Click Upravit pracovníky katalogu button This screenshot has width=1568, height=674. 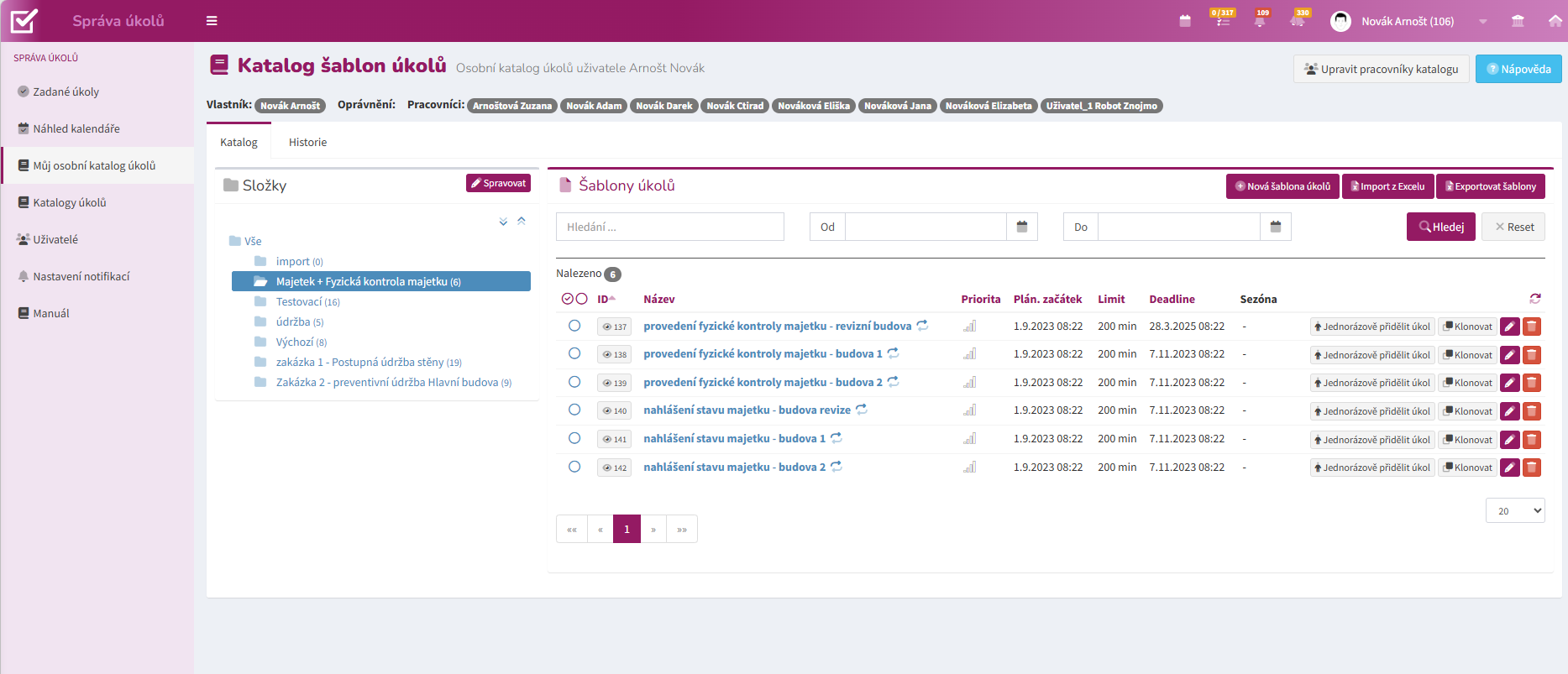(1382, 69)
